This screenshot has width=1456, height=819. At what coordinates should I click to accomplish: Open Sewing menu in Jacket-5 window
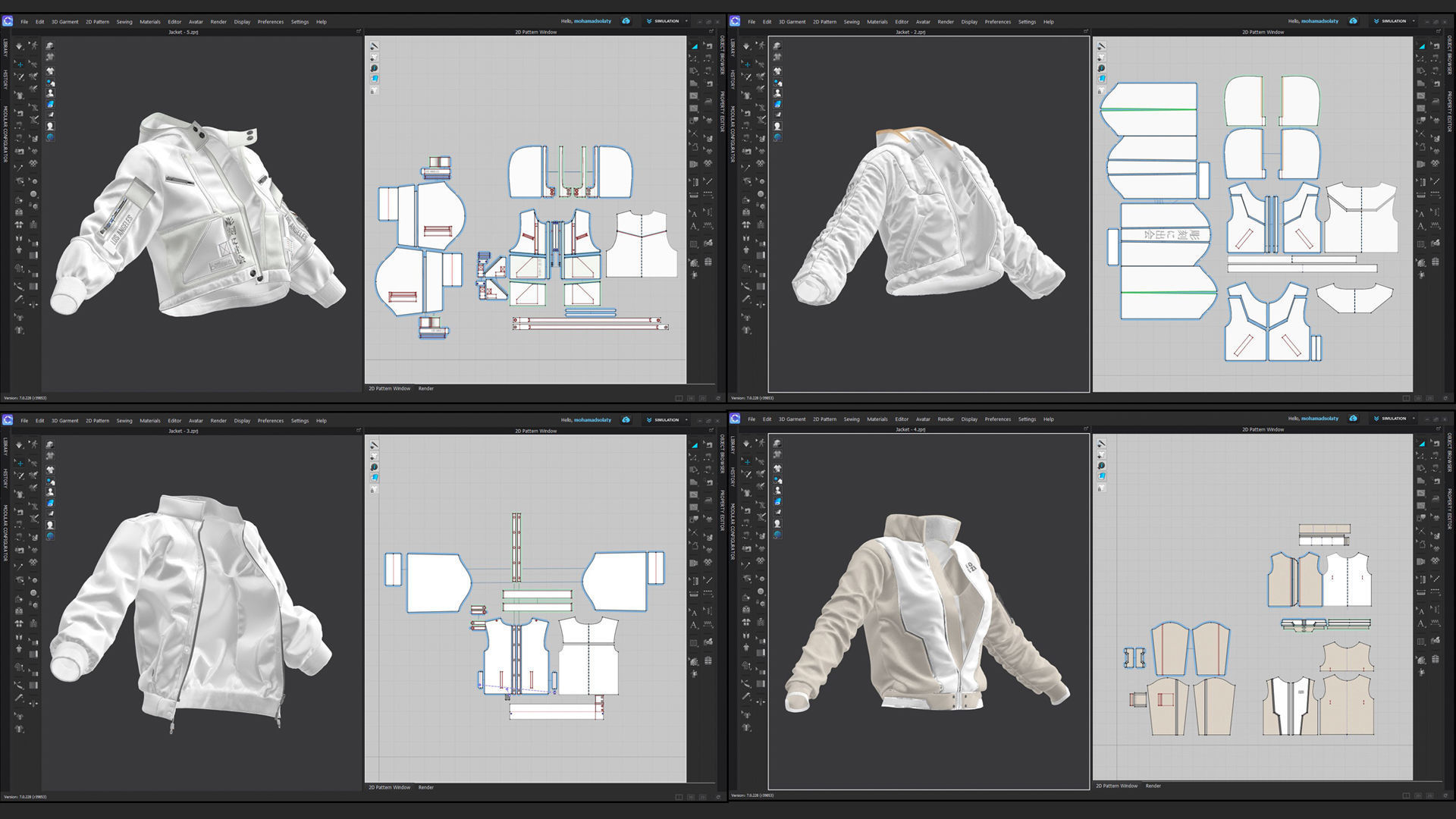(124, 22)
